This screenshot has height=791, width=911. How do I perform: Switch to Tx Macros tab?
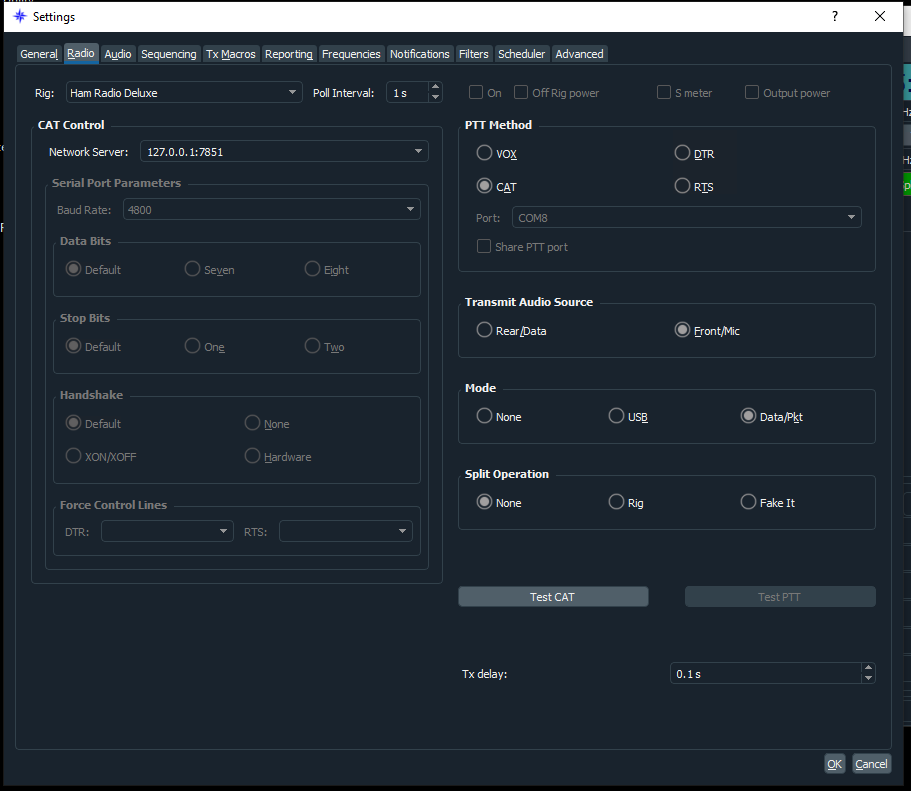231,54
